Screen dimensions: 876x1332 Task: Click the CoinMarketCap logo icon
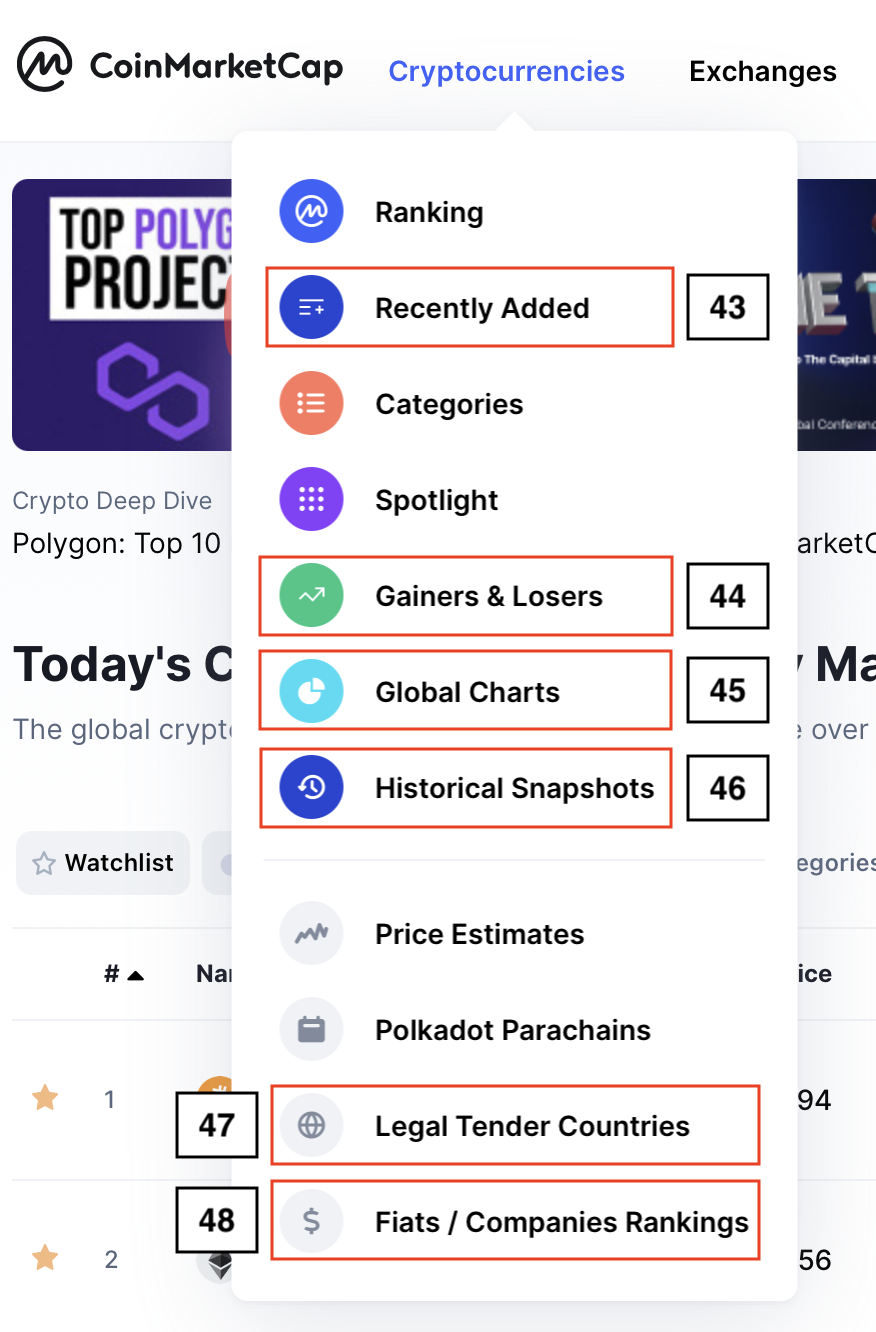coord(45,65)
